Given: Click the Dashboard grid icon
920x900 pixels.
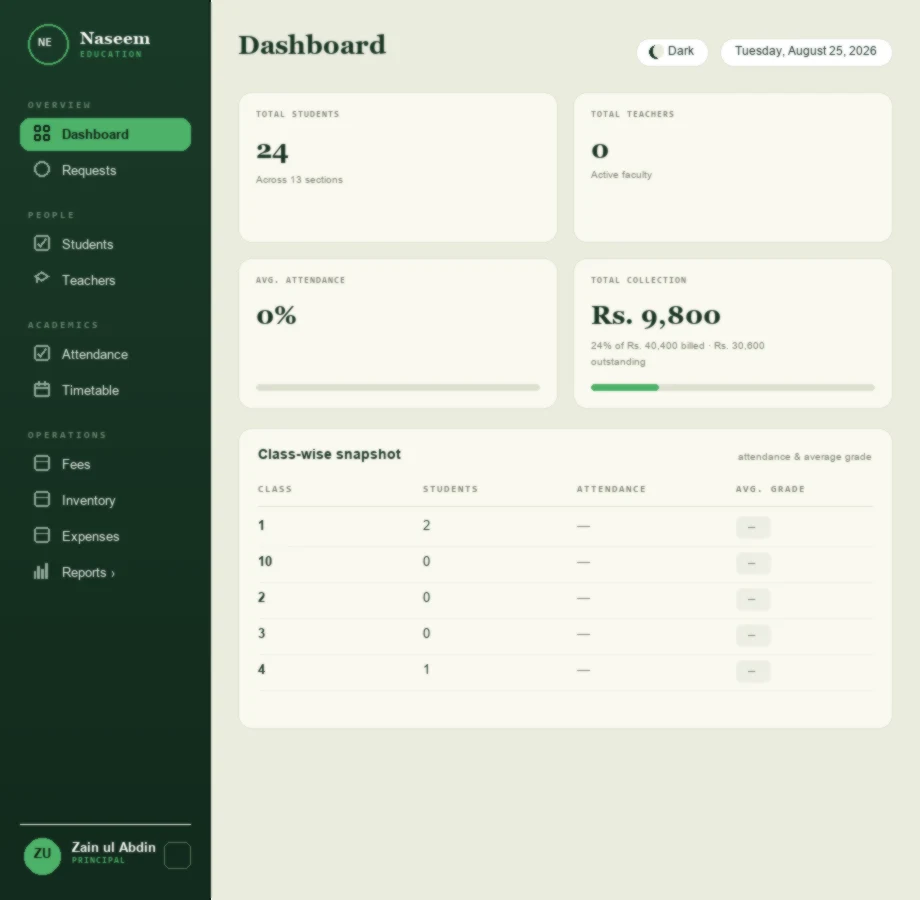Looking at the screenshot, I should point(42,133).
